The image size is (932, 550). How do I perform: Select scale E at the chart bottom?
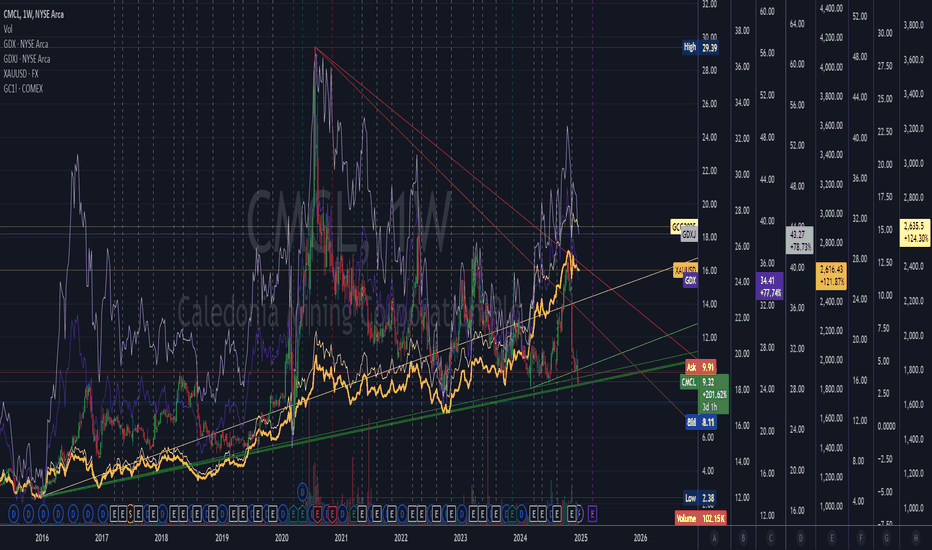832,538
